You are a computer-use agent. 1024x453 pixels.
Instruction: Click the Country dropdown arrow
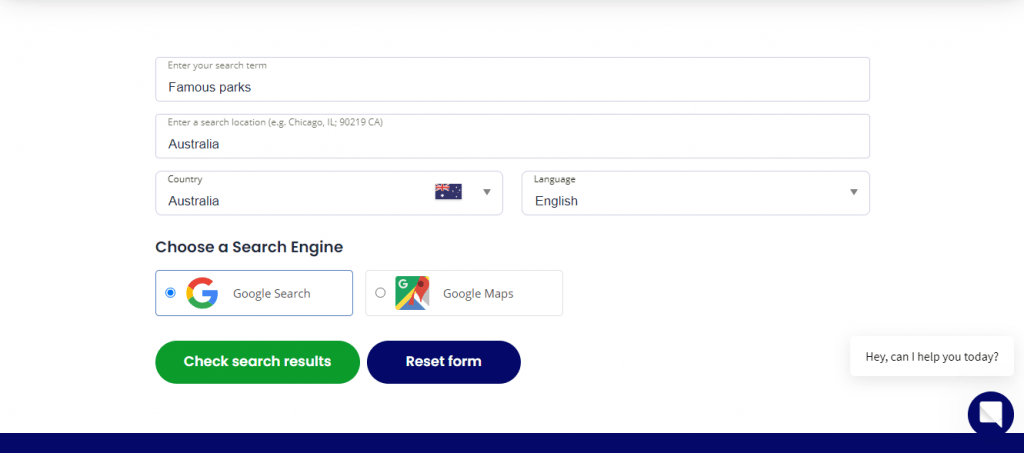pyautogui.click(x=487, y=192)
